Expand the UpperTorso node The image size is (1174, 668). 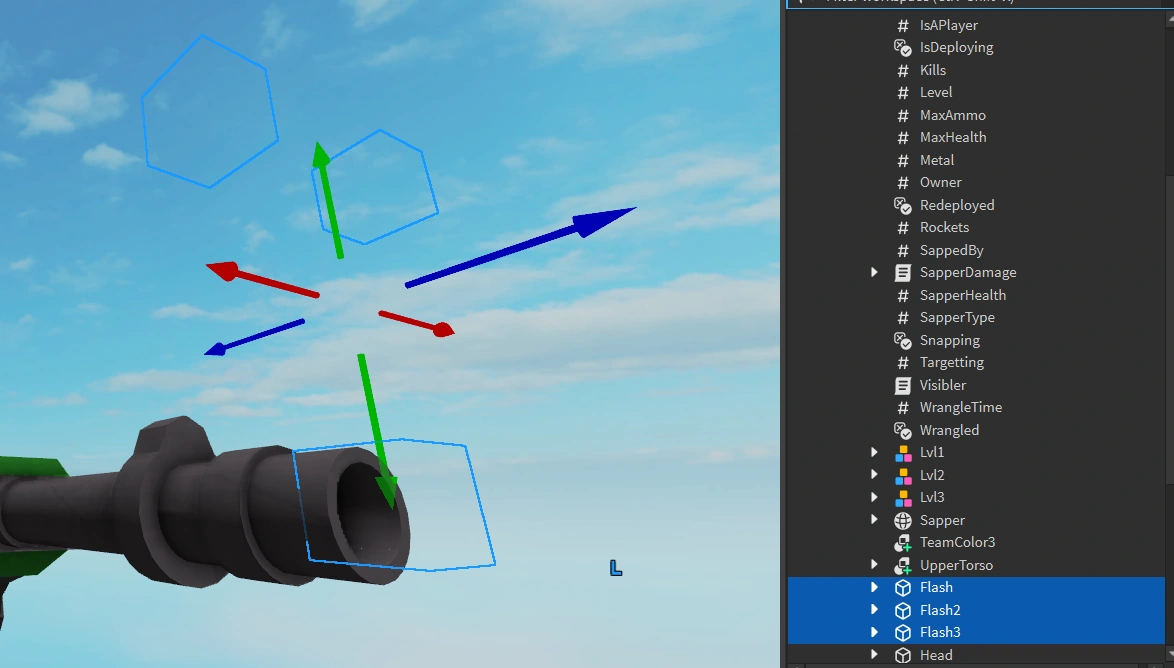(874, 565)
